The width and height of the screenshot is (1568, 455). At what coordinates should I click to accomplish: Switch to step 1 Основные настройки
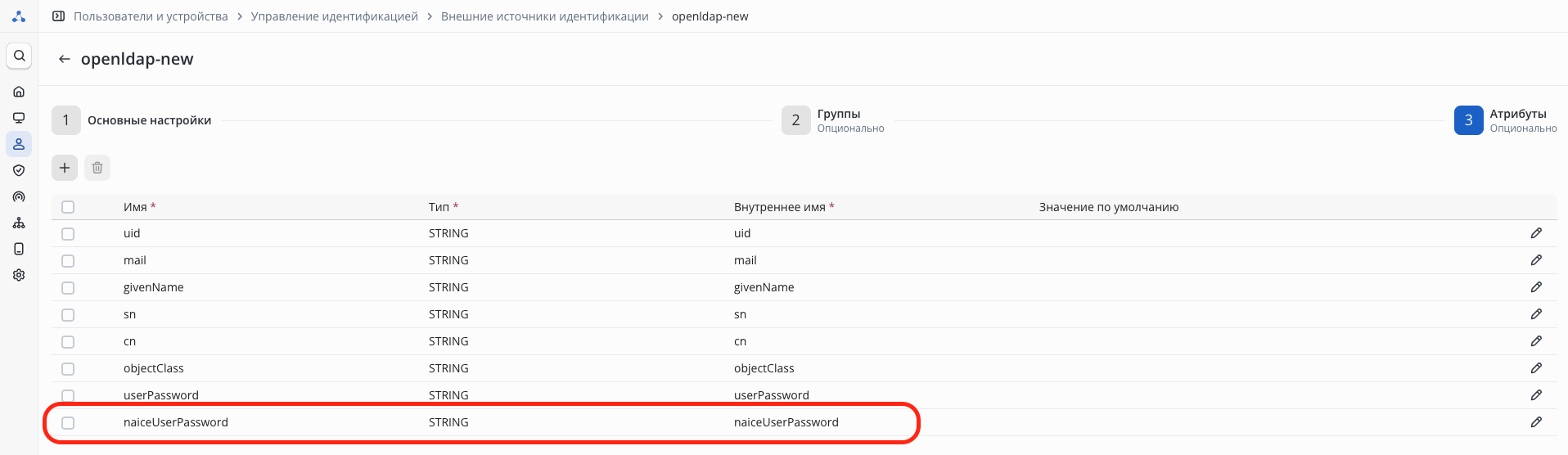[66, 120]
